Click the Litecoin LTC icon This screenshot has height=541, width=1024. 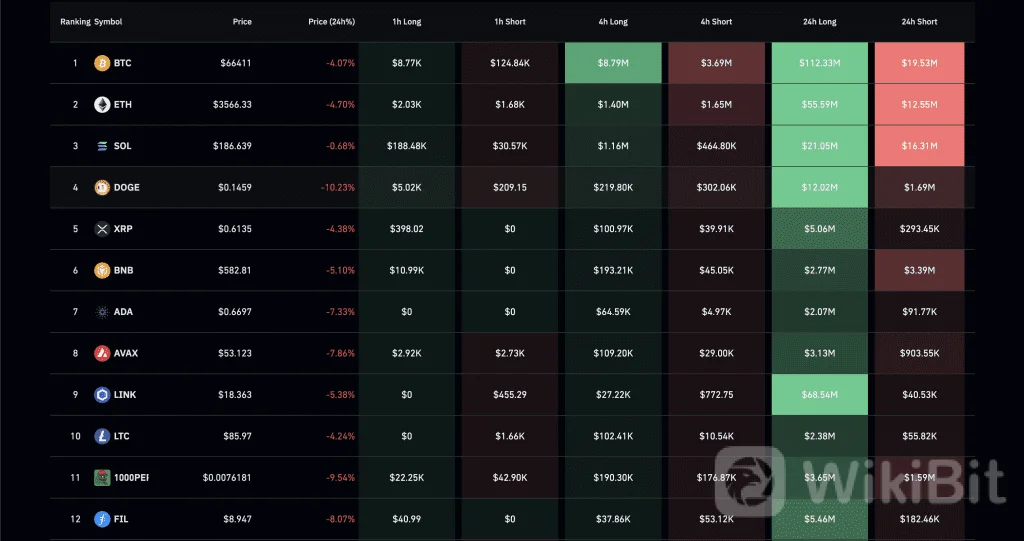pyautogui.click(x=101, y=436)
